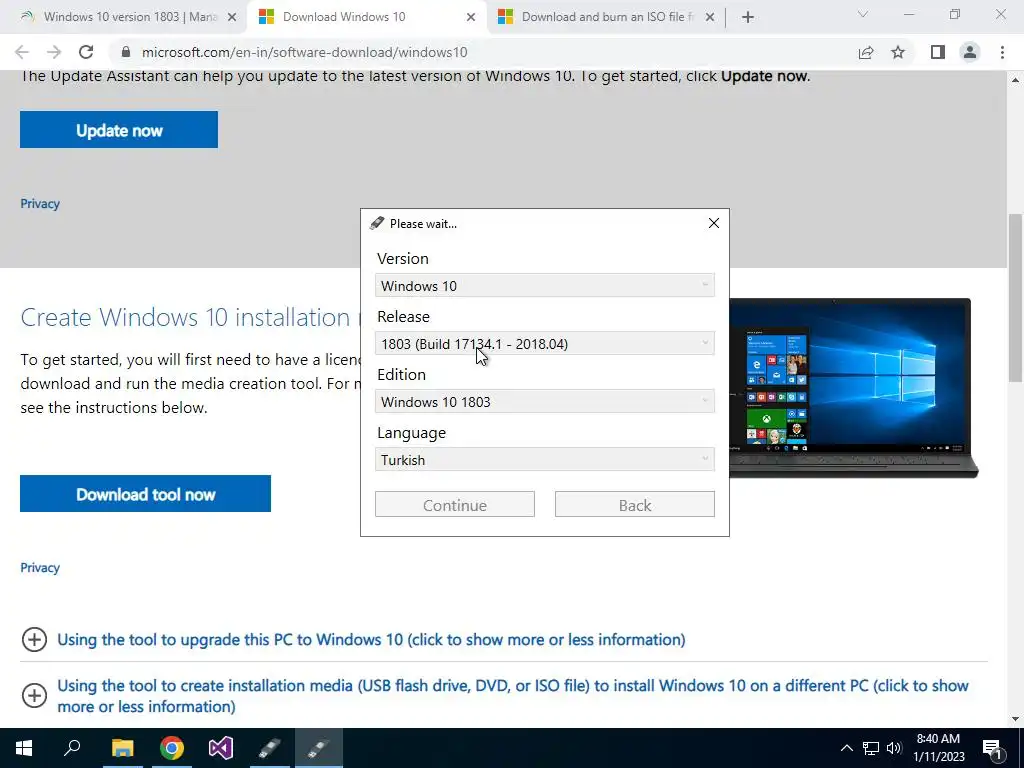The image size is (1024, 768).
Task: Open the Release dropdown showing 1803 build
Action: point(545,344)
